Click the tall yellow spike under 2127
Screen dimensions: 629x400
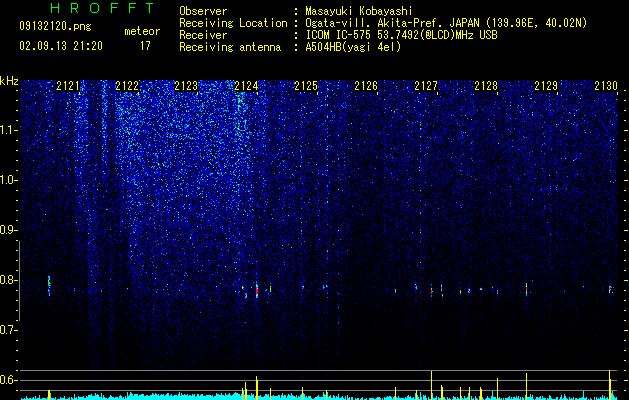point(432,385)
